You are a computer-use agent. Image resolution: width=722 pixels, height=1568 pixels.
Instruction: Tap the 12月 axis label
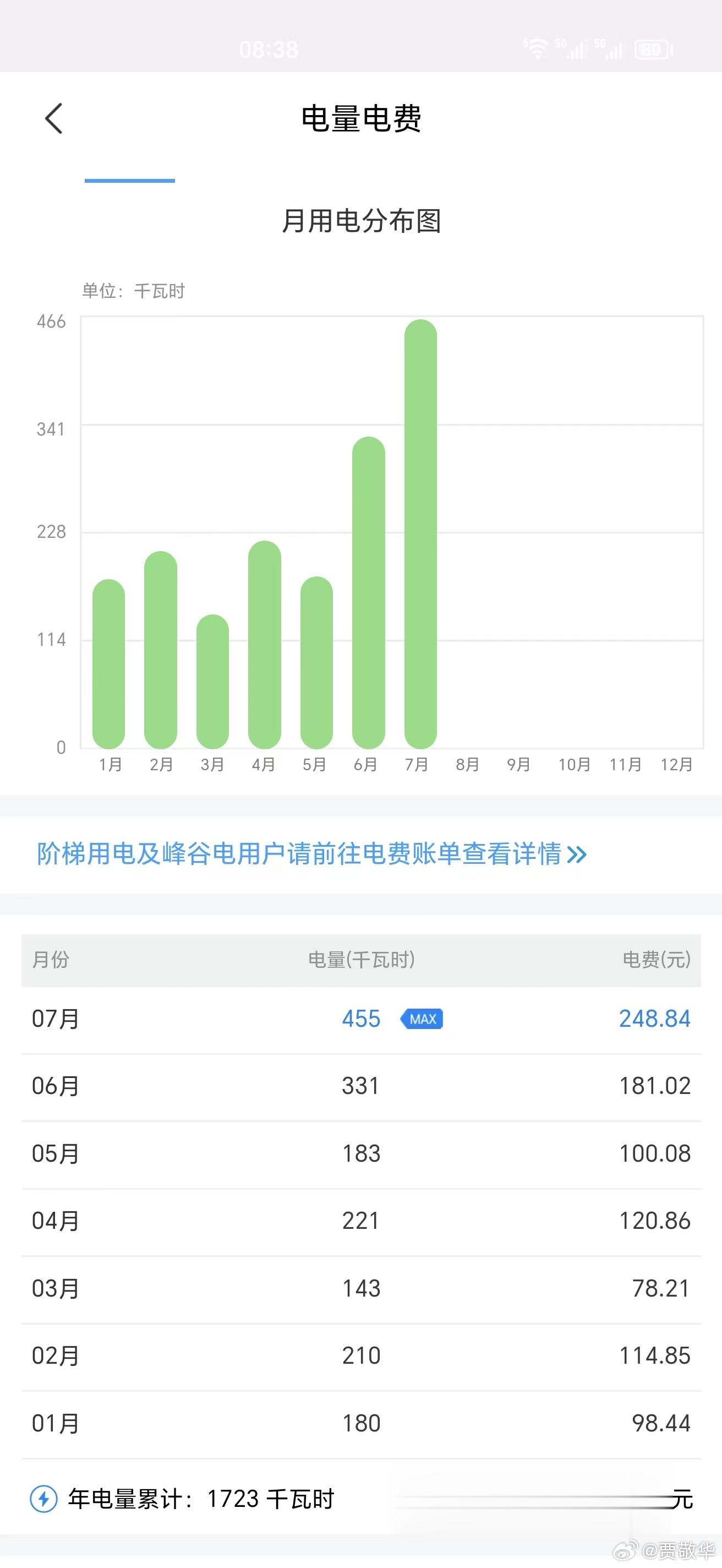[677, 765]
